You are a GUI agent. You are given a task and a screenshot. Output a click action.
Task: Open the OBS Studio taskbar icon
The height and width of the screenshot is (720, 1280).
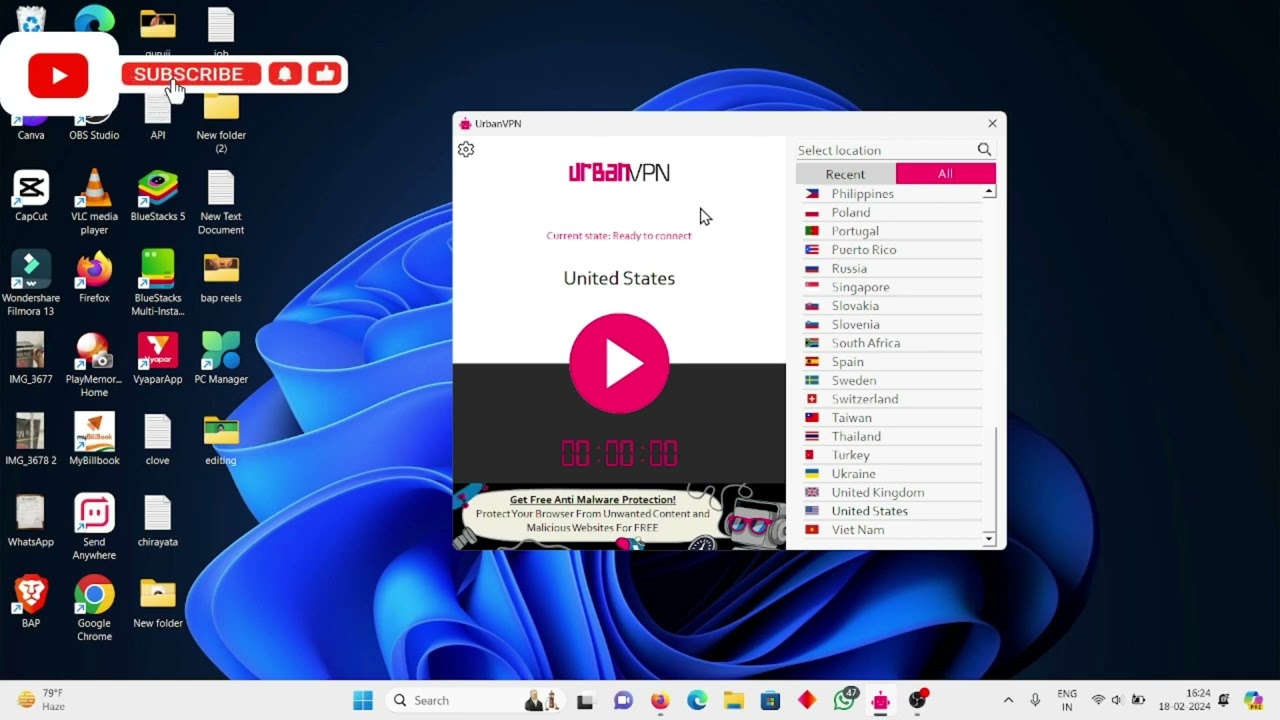(x=918, y=700)
